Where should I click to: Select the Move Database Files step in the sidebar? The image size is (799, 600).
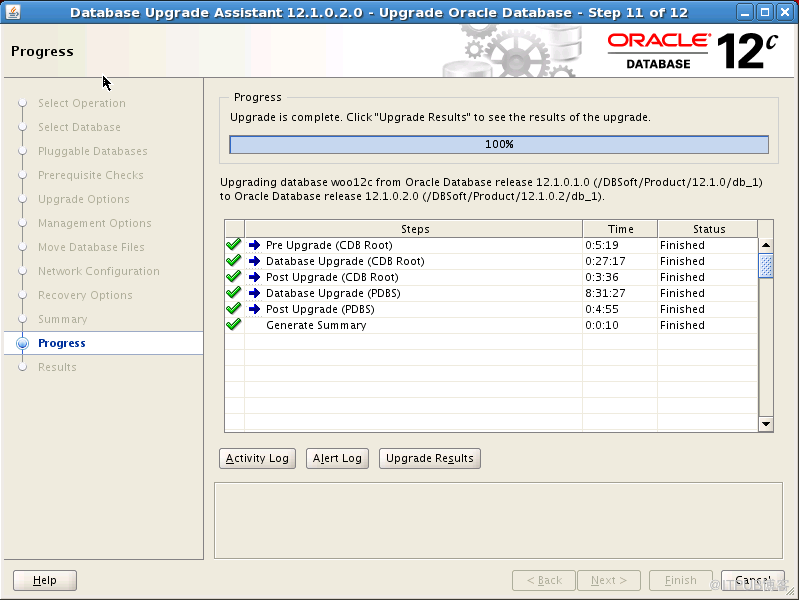91,247
